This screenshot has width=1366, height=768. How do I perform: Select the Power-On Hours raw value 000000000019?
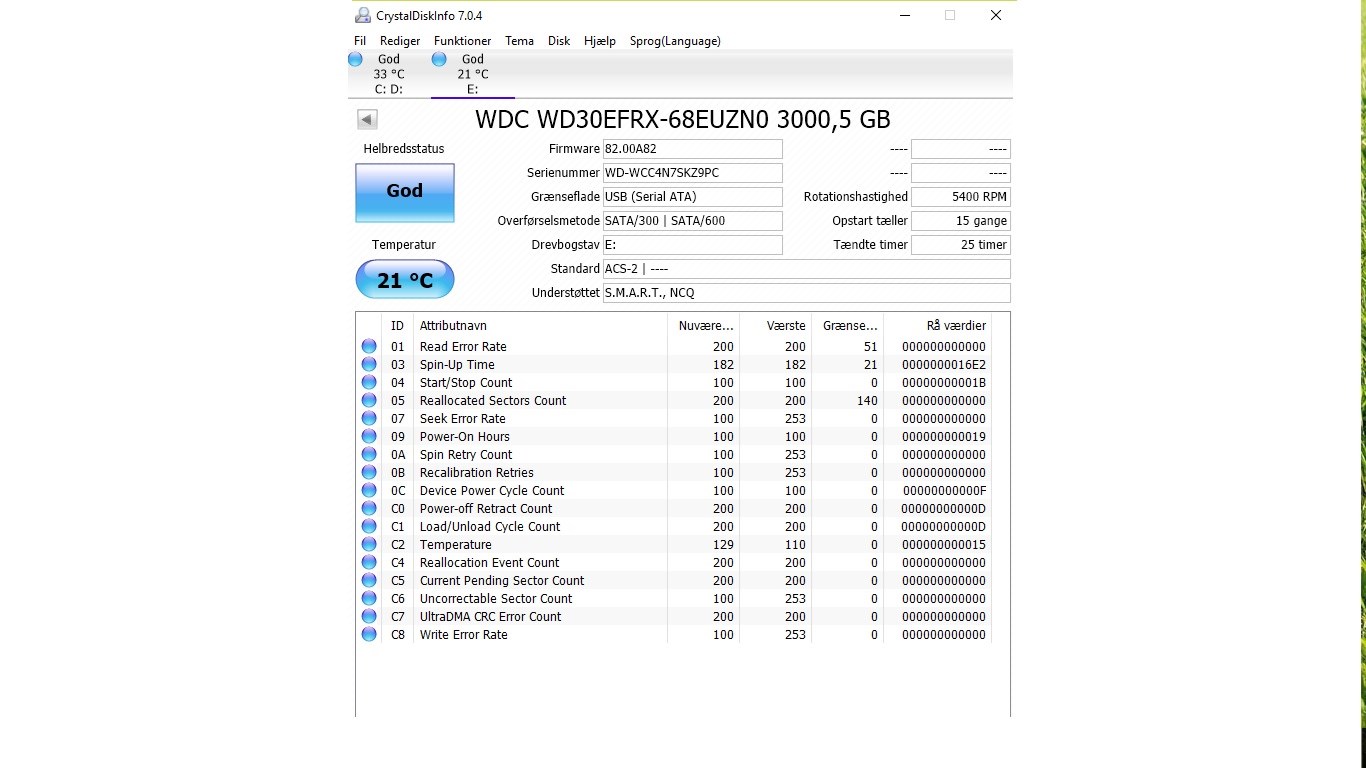tap(943, 437)
